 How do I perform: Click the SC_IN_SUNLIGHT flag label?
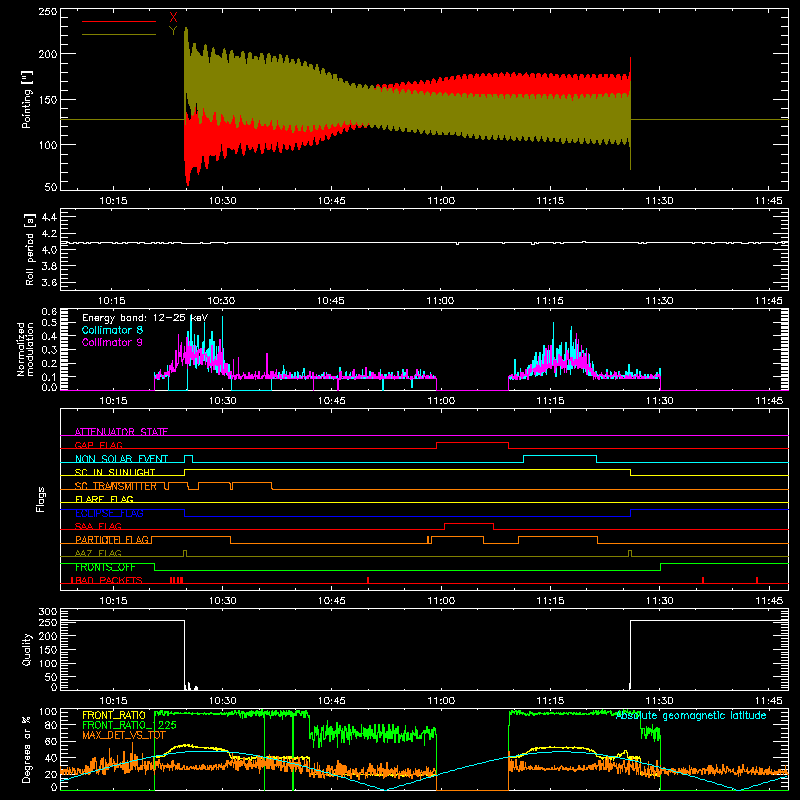click(115, 472)
